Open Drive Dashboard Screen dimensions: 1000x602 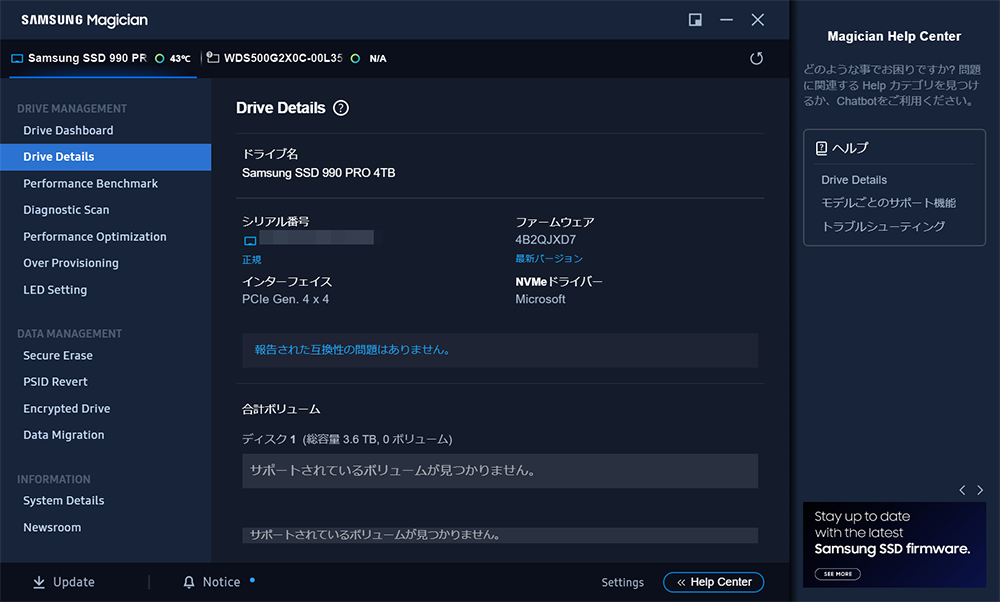tap(68, 130)
